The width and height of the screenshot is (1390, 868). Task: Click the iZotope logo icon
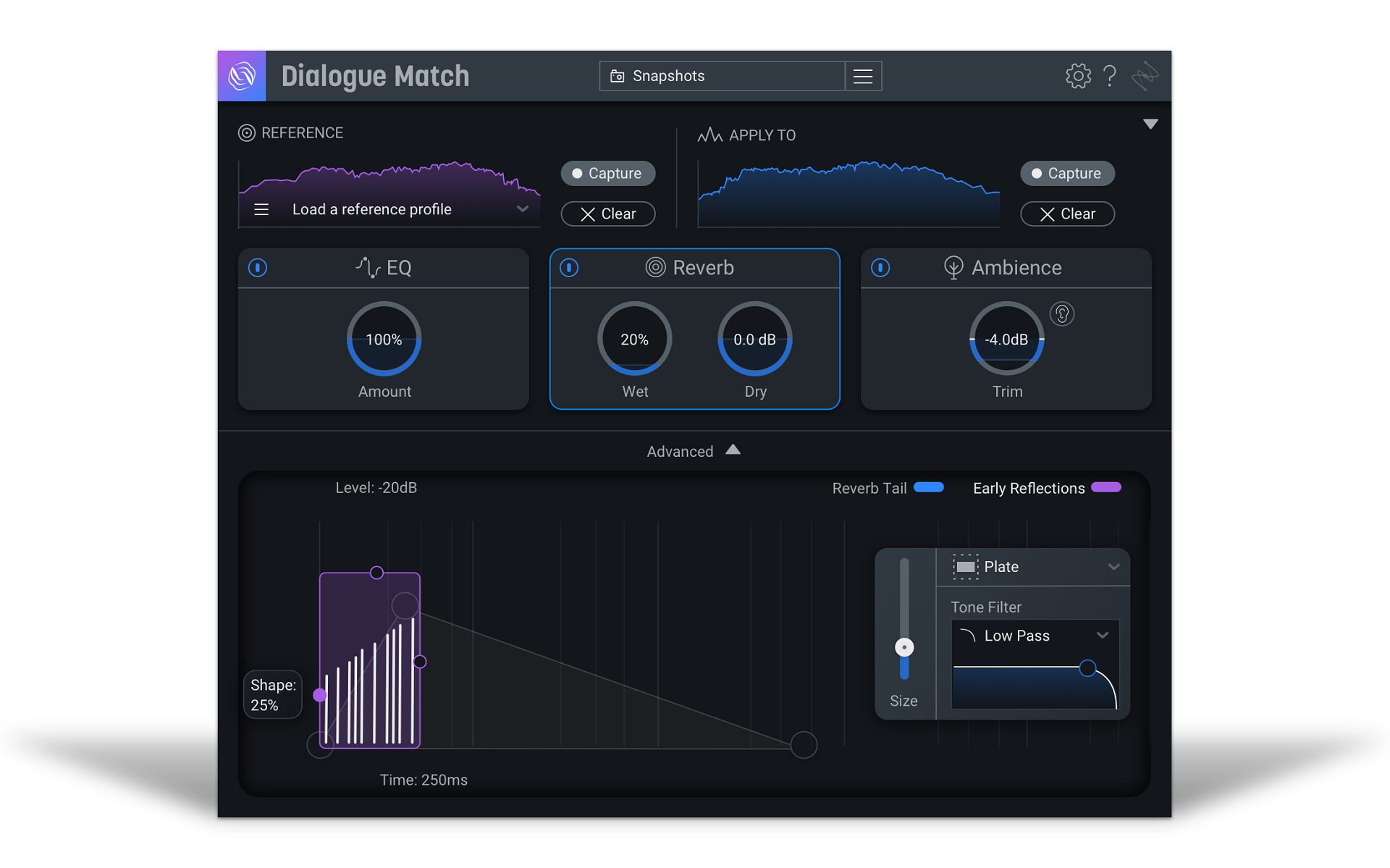click(x=242, y=76)
